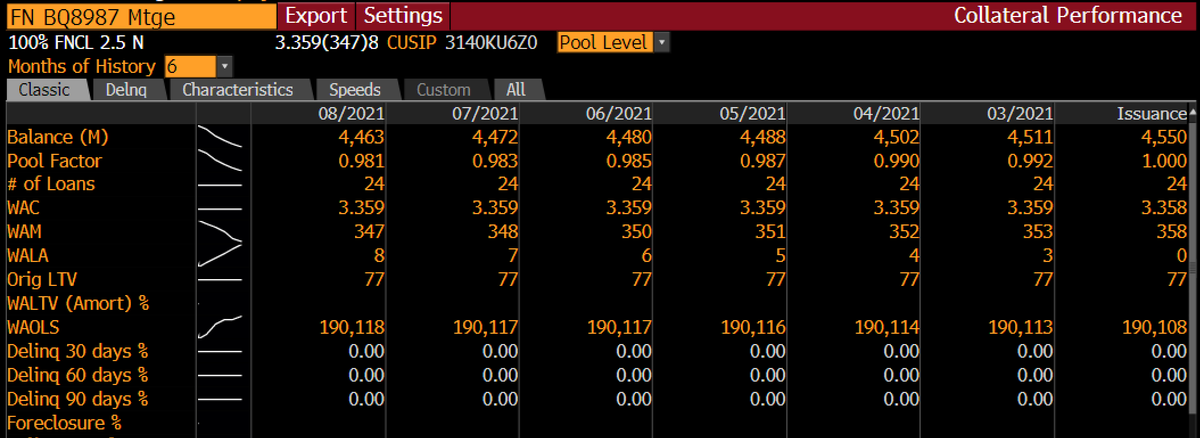This screenshot has height=438, width=1200.
Task: Click the Foreclosure % row label
Action: 64,423
